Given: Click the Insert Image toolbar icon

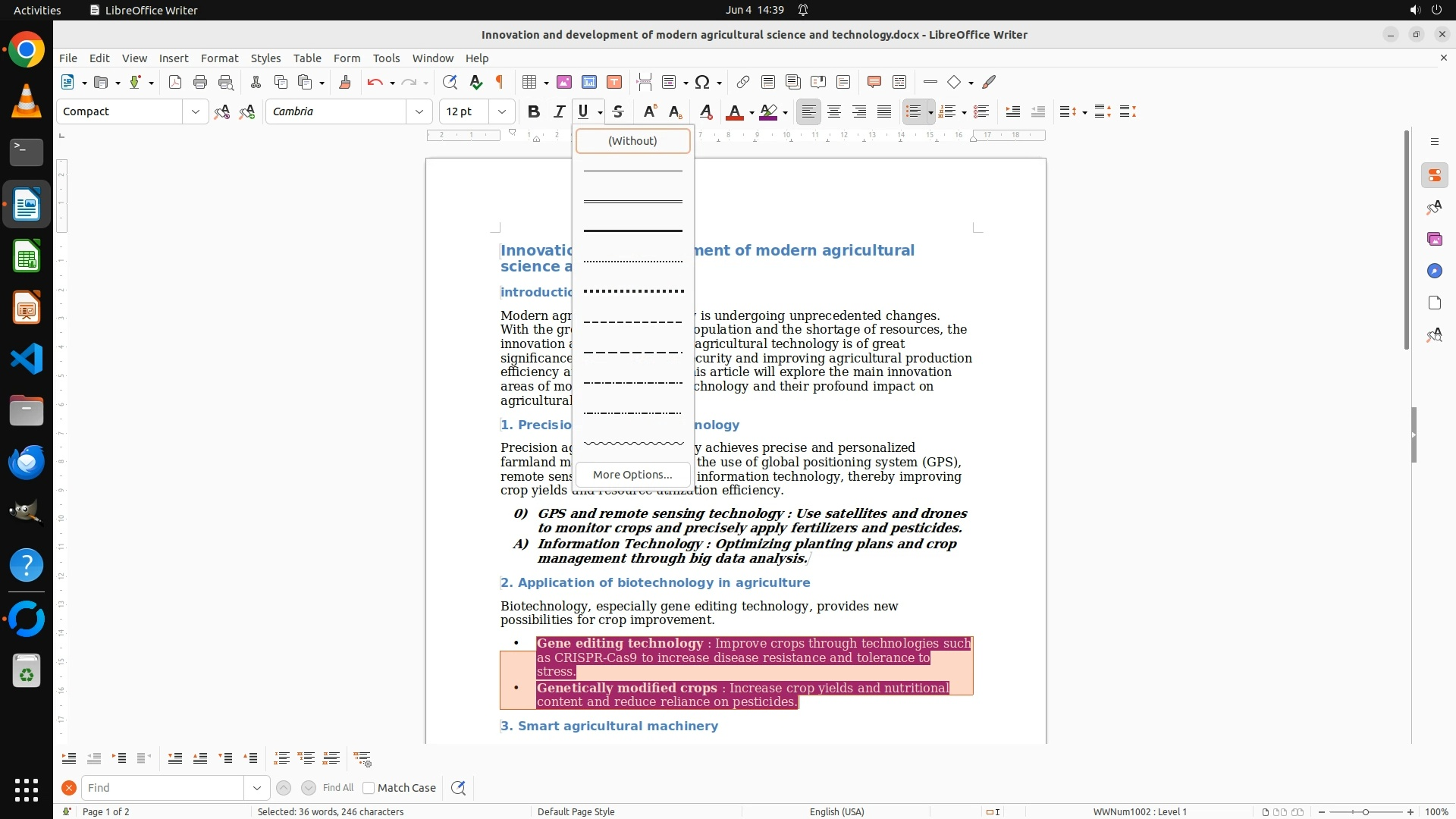Looking at the screenshot, I should (x=564, y=82).
